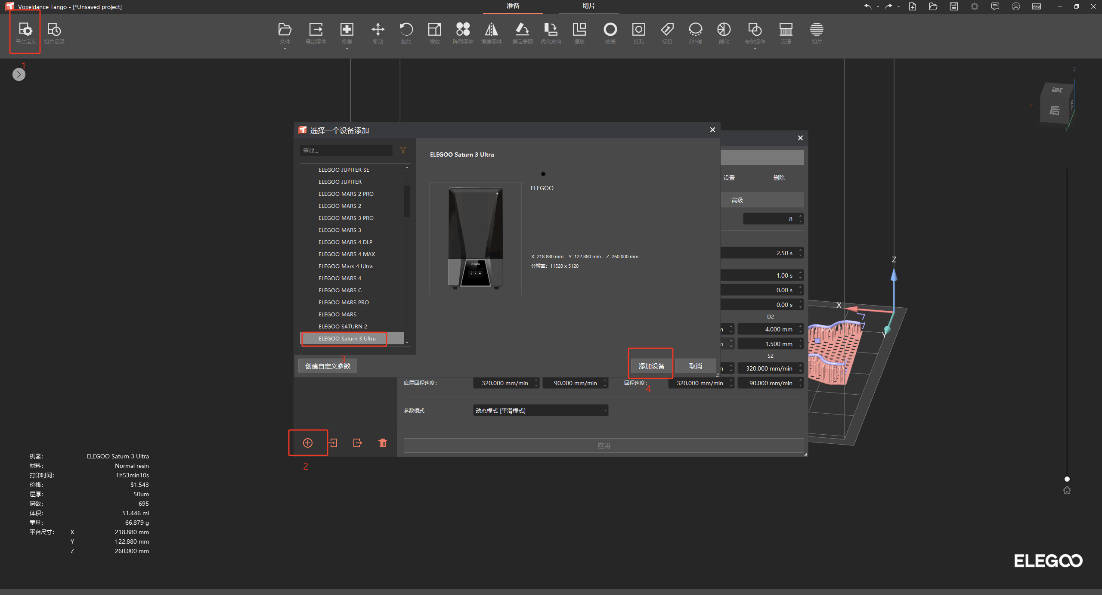The image size is (1102, 595).
Task: Click the support generation toolbar icon
Action: (786, 29)
